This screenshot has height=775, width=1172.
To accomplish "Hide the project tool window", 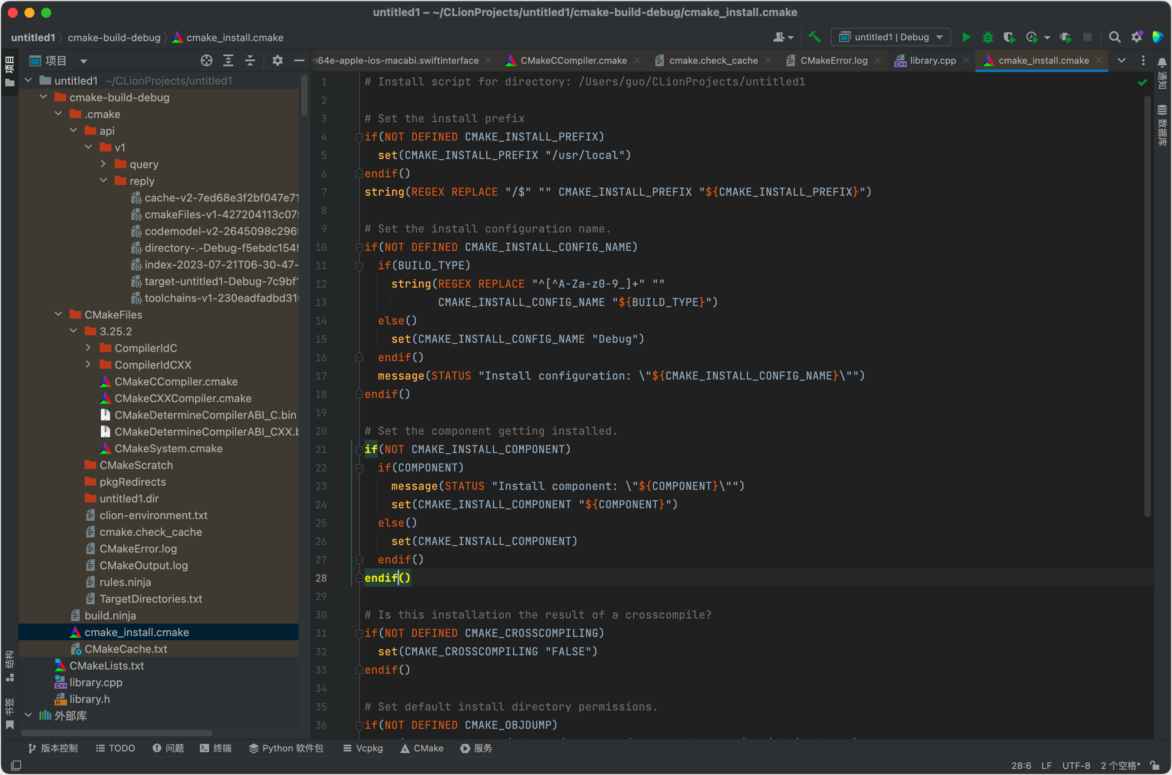I will [x=299, y=61].
